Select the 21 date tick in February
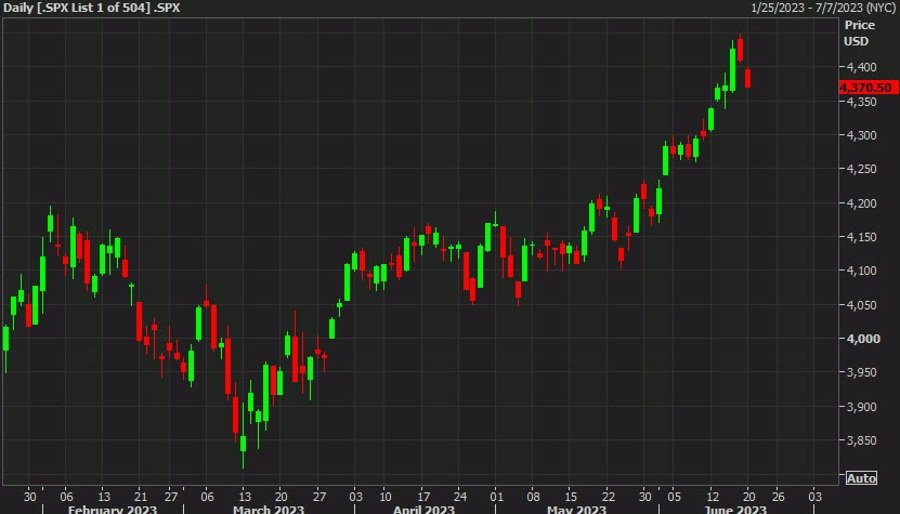This screenshot has width=900, height=514. pos(141,494)
